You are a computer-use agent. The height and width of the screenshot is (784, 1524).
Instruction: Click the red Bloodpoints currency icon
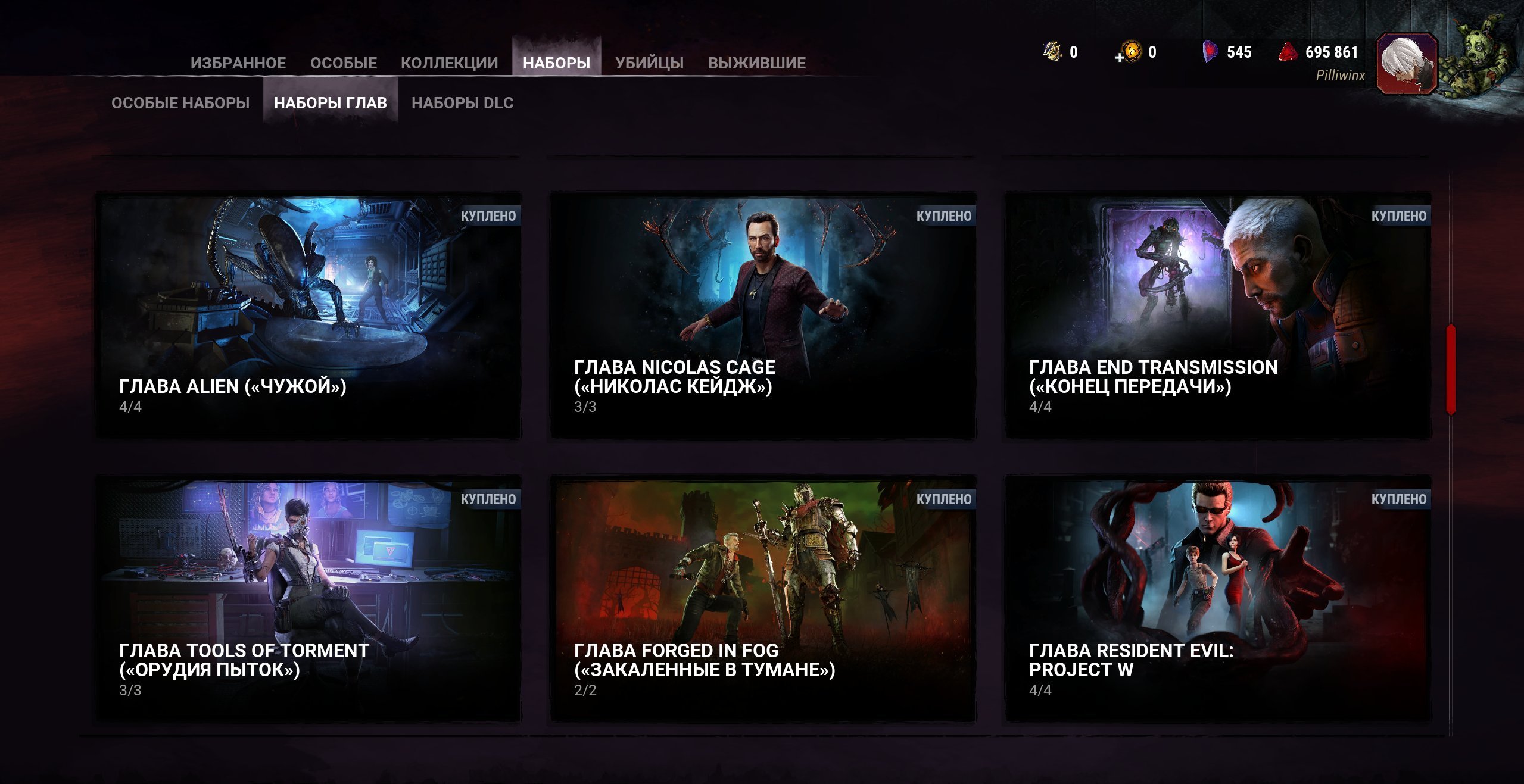1288,52
